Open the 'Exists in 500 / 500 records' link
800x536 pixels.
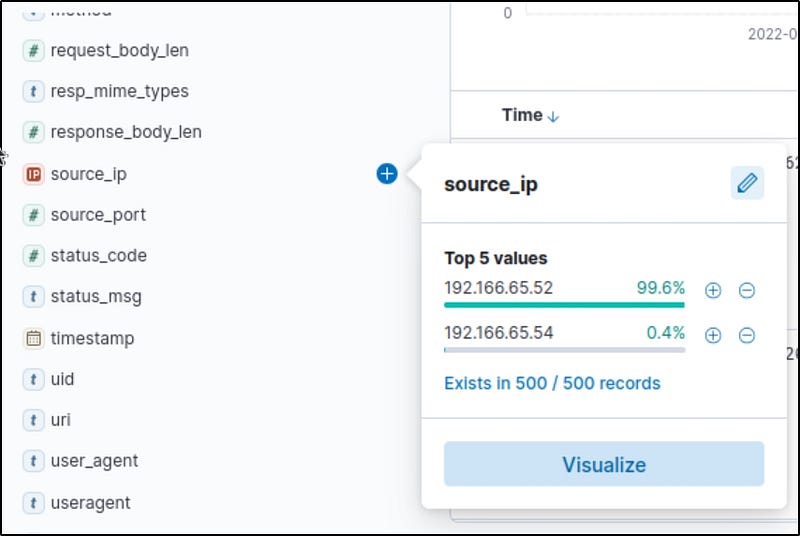[552, 383]
